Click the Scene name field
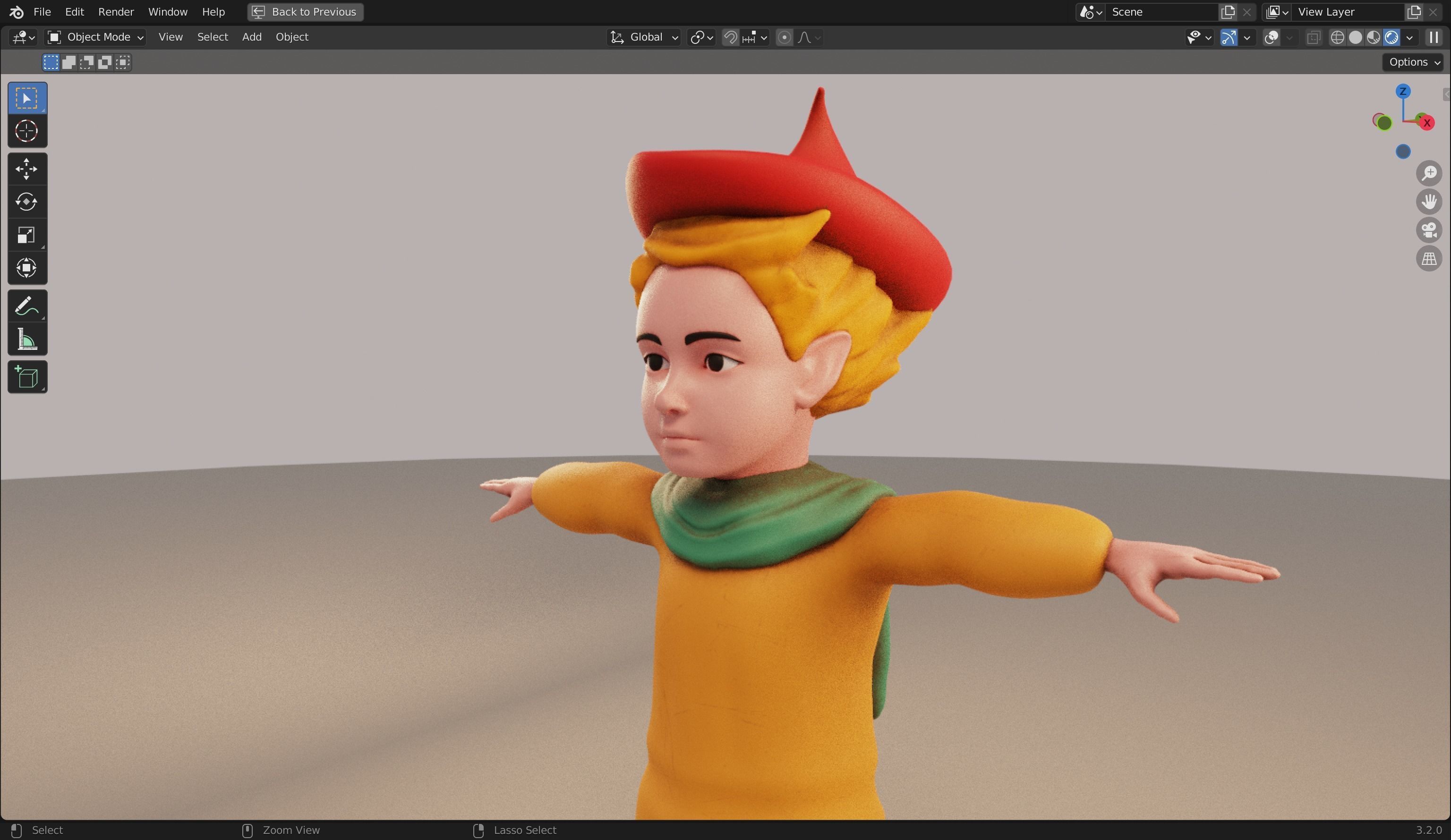 (1161, 12)
